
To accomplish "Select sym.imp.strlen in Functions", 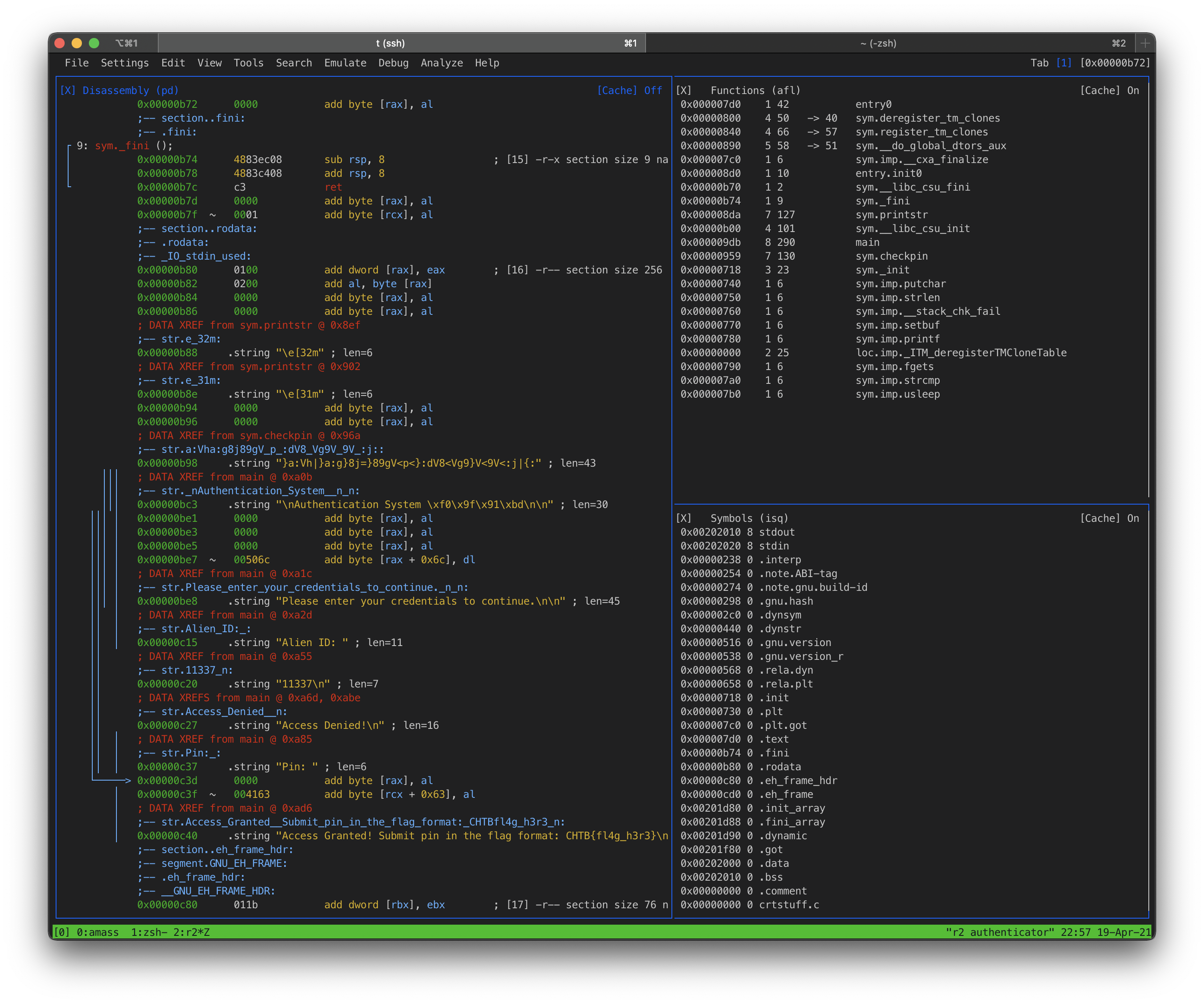I will coord(810,297).
